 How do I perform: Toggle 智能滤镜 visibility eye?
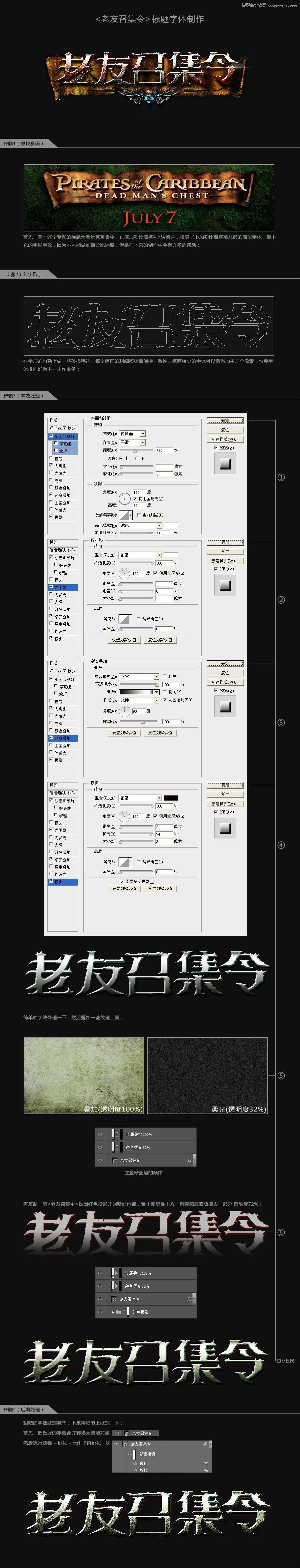coord(130,1454)
